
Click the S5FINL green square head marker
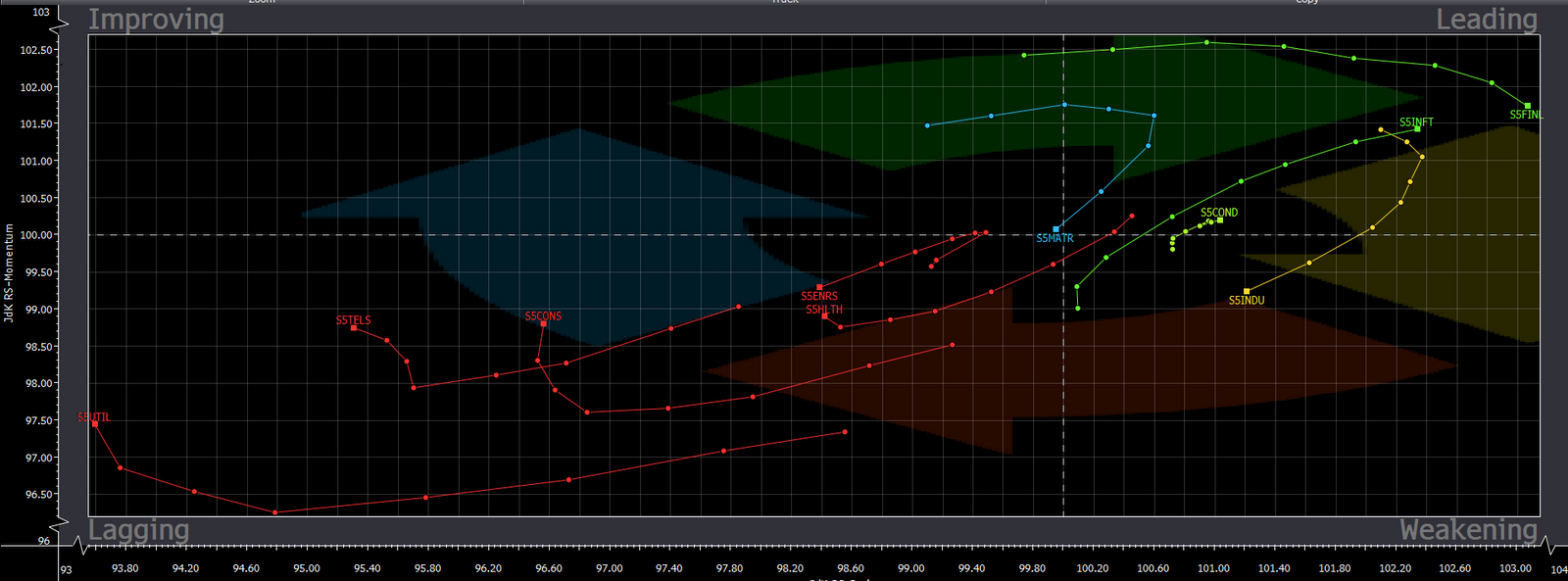(1528, 106)
